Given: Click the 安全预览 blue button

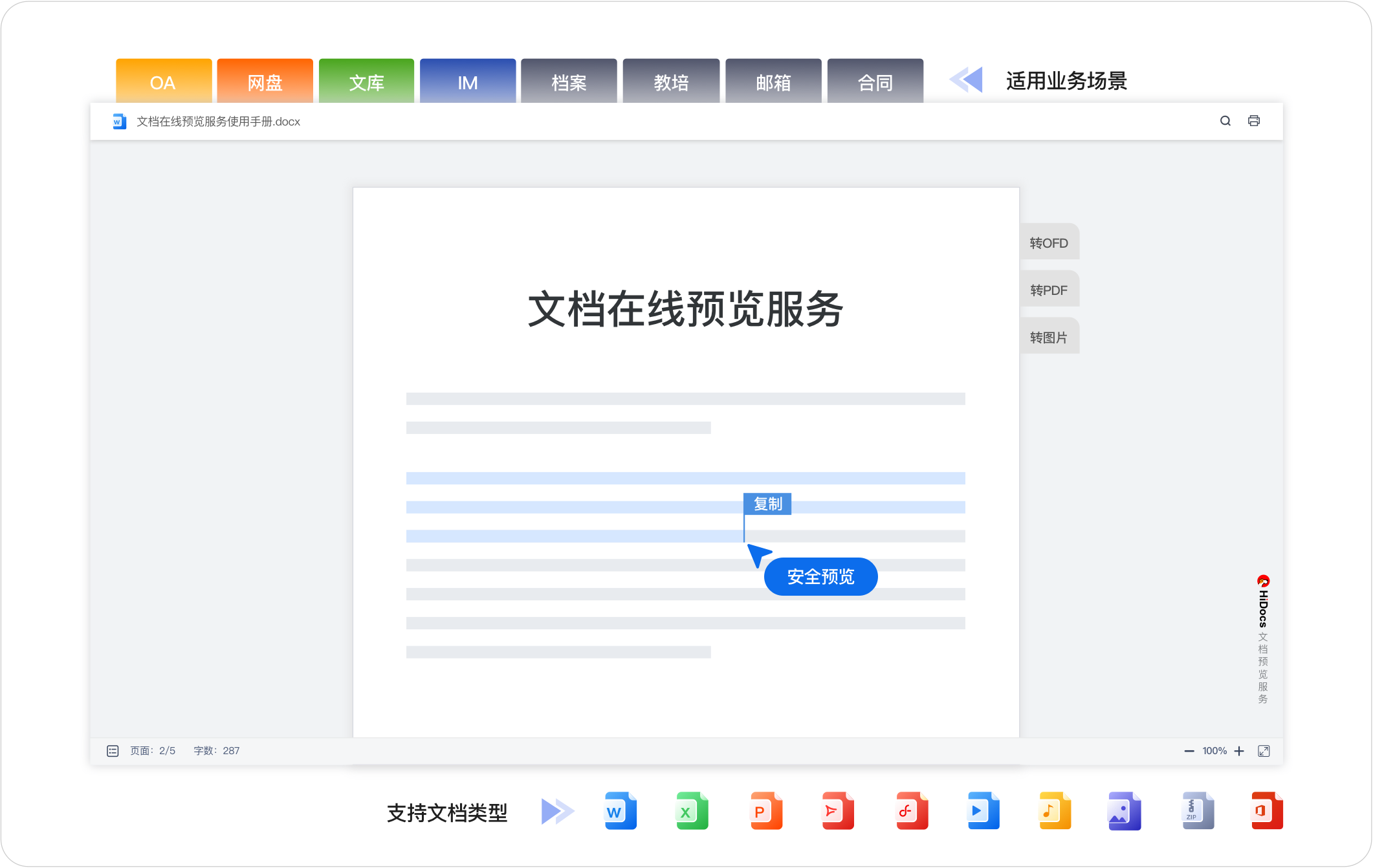Looking at the screenshot, I should click(820, 576).
